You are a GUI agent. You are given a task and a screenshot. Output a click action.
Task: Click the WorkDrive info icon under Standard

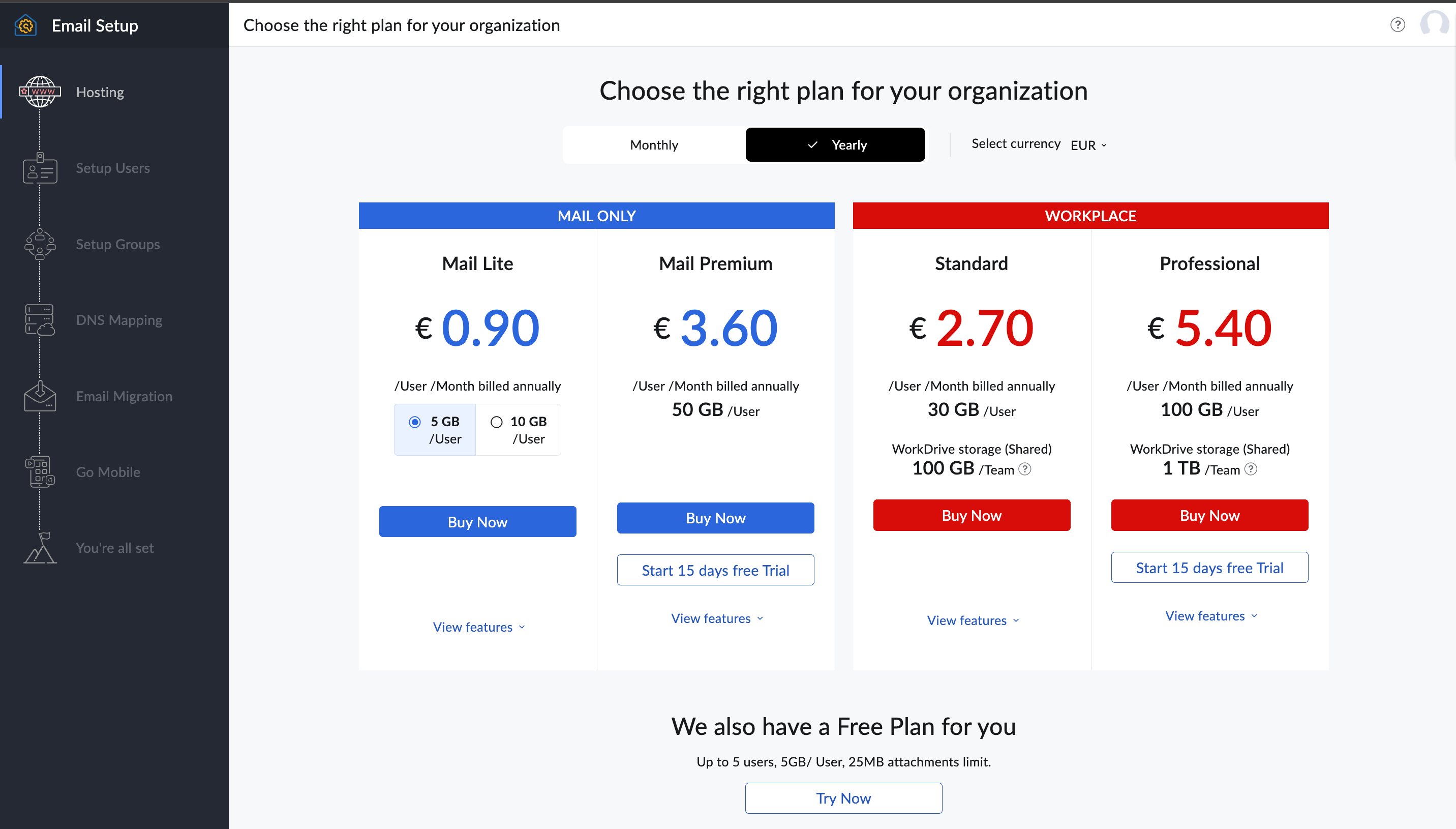[x=1025, y=469]
